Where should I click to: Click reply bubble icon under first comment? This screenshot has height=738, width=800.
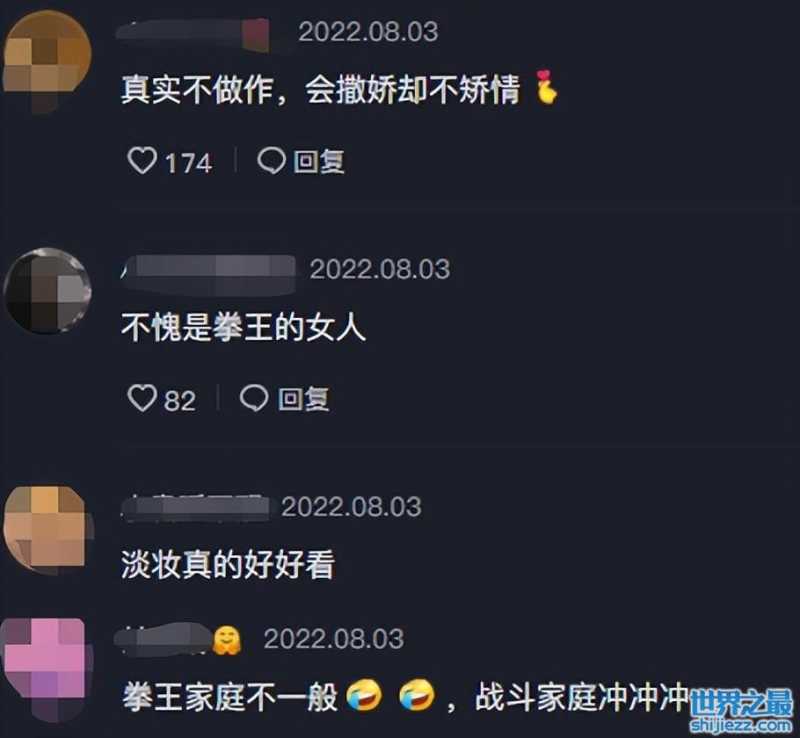coord(271,161)
